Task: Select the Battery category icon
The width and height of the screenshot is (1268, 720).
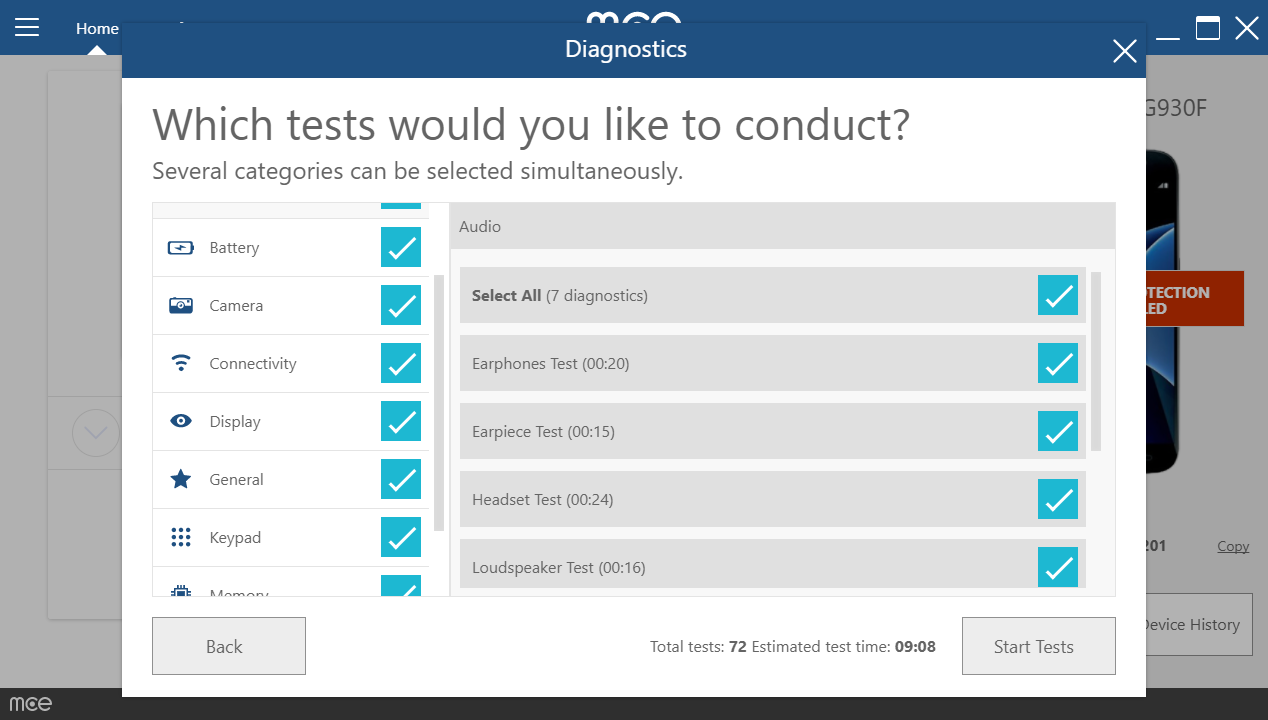Action: [x=181, y=247]
